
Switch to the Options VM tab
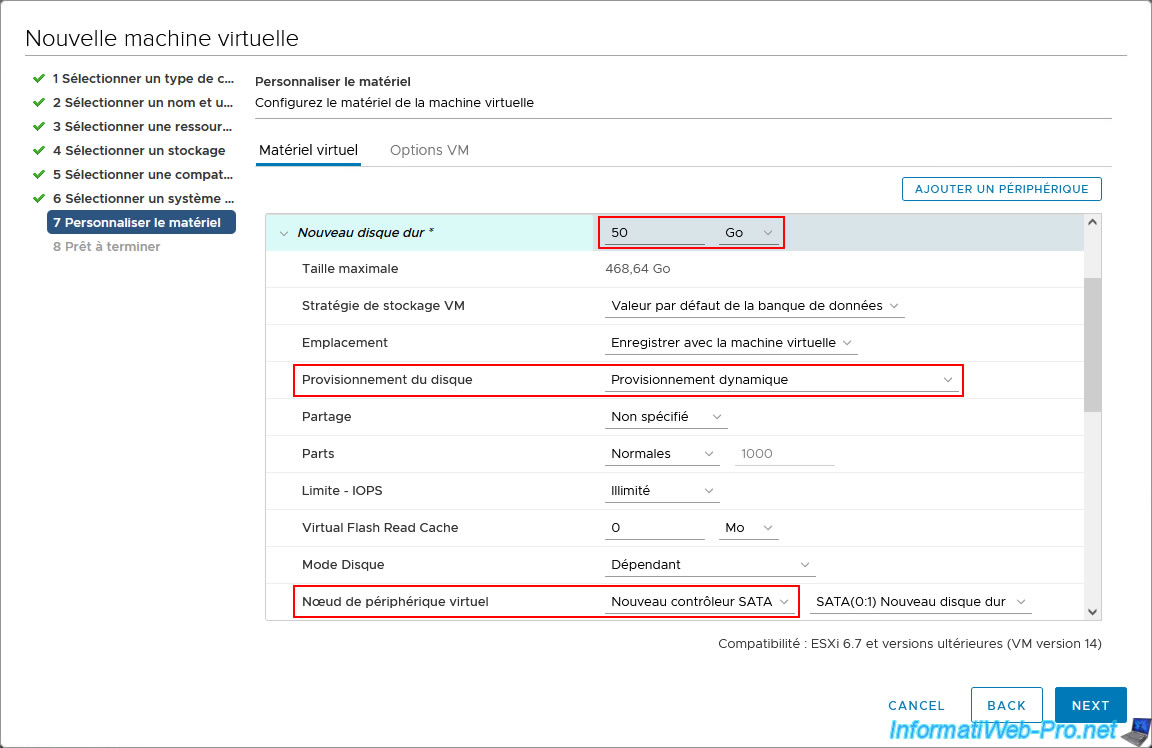(x=429, y=150)
